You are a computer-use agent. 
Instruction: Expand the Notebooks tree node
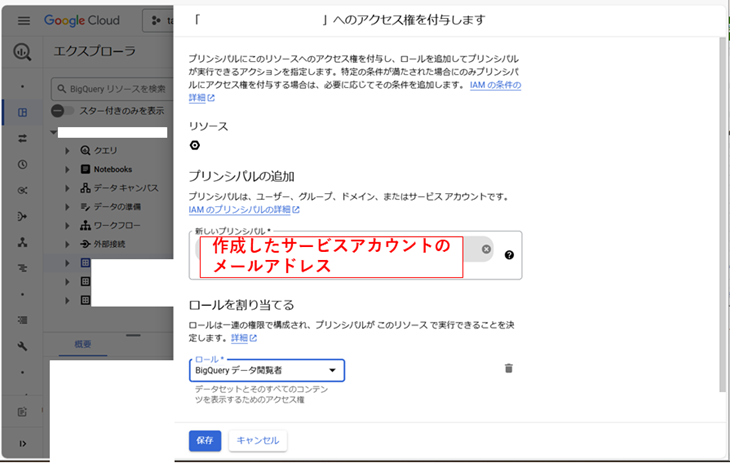point(68,169)
